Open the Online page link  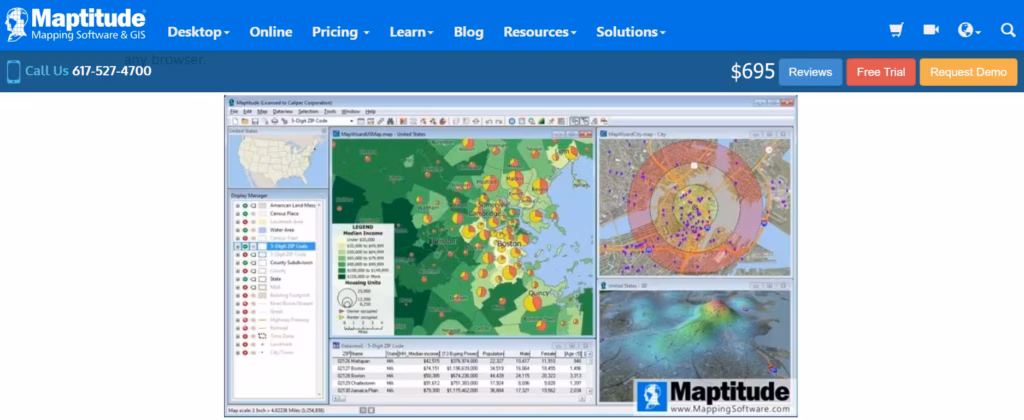pyautogui.click(x=271, y=31)
